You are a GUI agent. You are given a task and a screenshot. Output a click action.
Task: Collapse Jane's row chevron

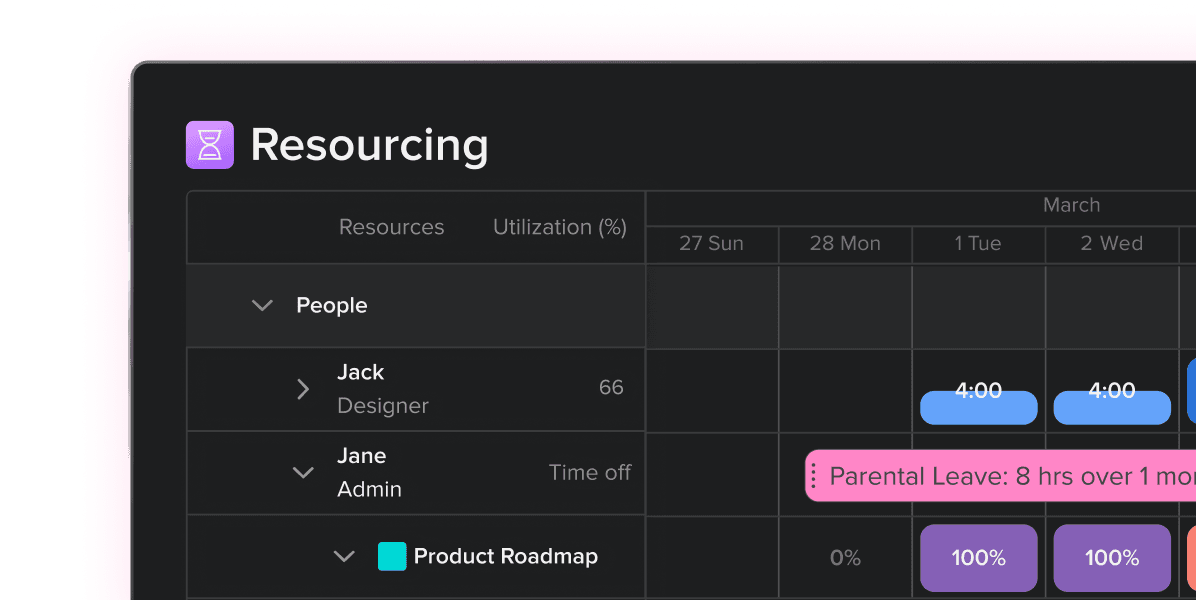tap(303, 472)
